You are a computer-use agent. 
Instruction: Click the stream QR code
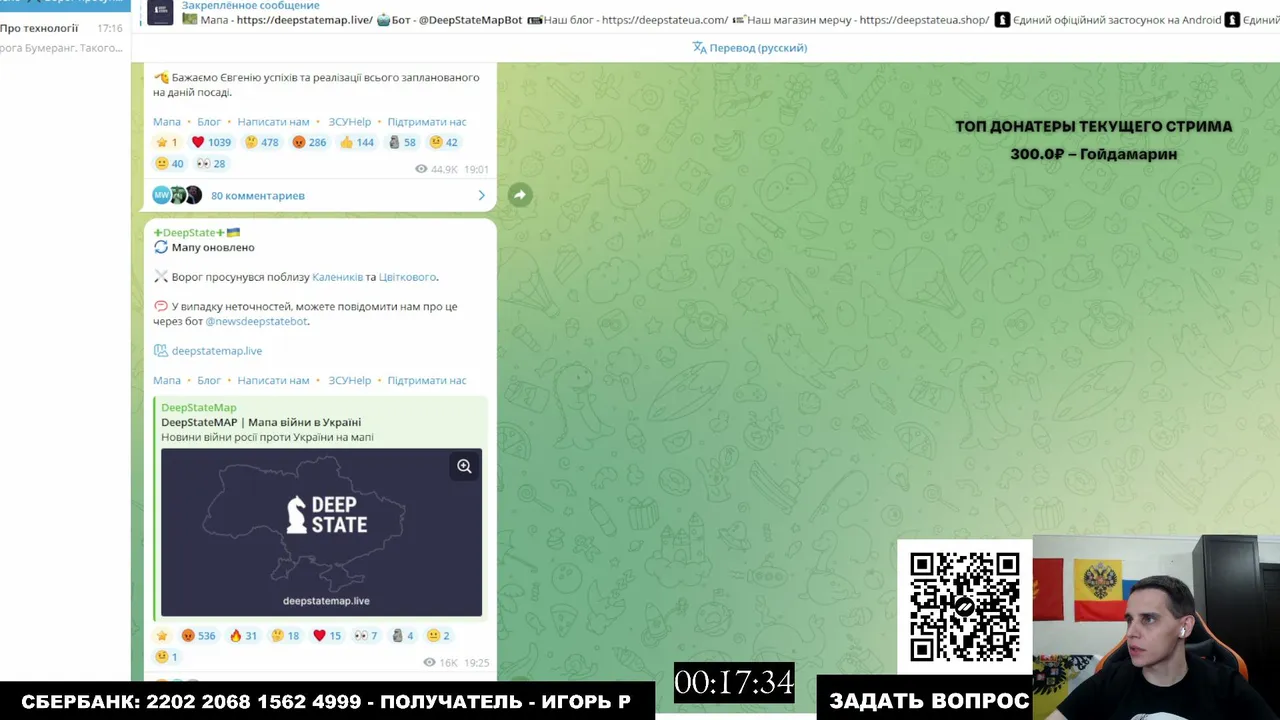(x=965, y=606)
